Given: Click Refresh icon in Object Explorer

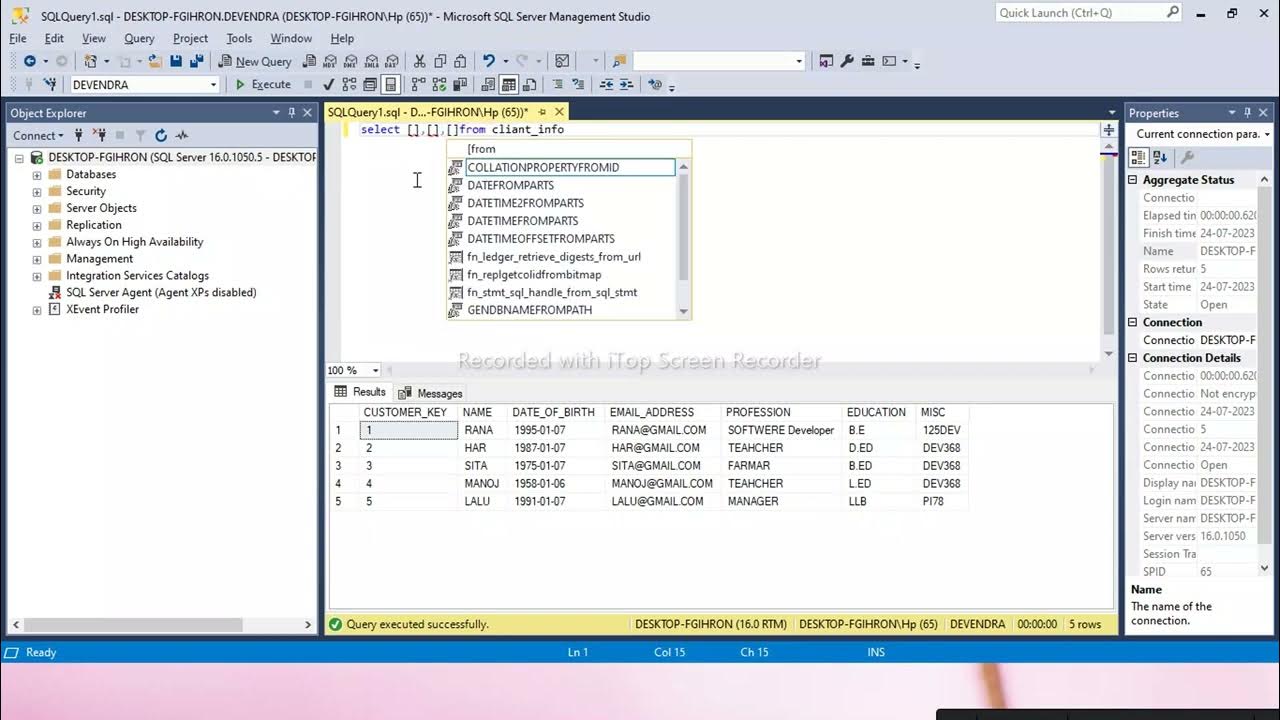Looking at the screenshot, I should point(161,135).
